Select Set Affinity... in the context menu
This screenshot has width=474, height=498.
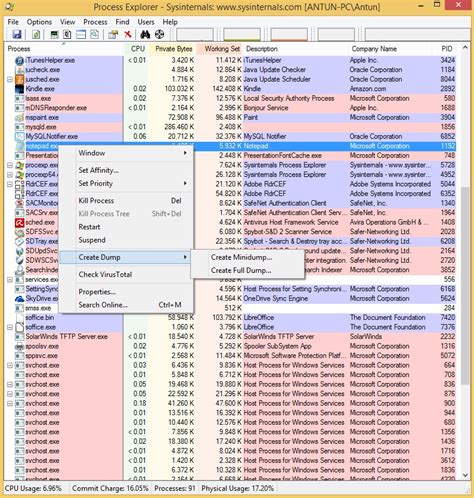pyautogui.click(x=126, y=170)
